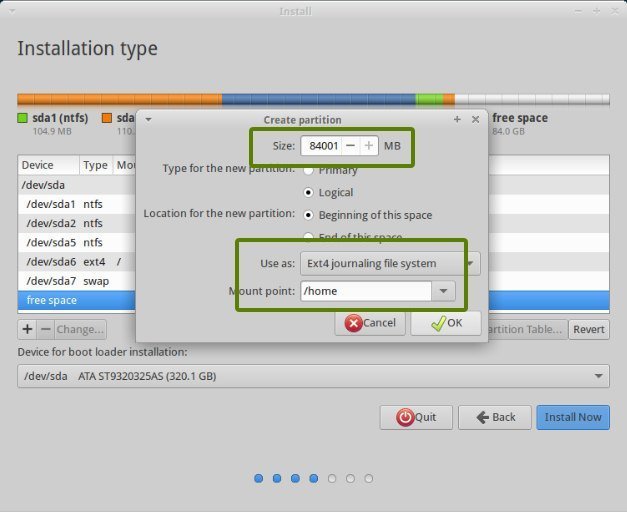Select the /dev/sda7 swap row
The image size is (627, 512).
[77, 281]
